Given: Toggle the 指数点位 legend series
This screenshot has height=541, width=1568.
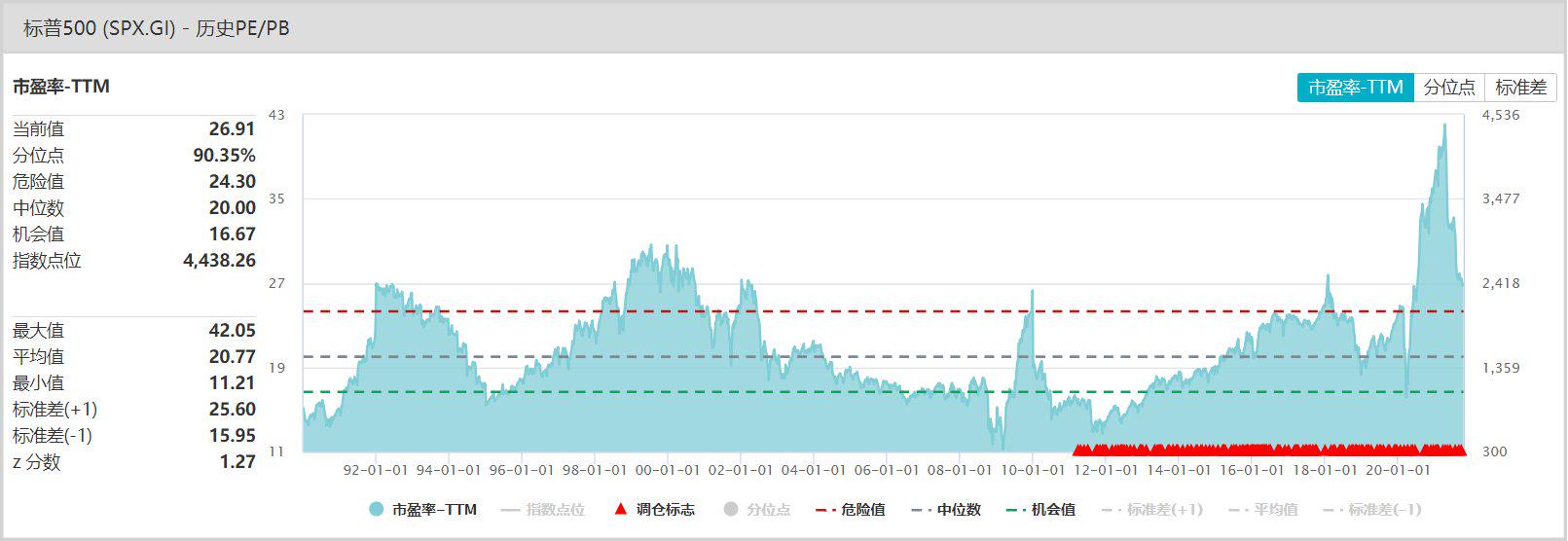Looking at the screenshot, I should (543, 509).
